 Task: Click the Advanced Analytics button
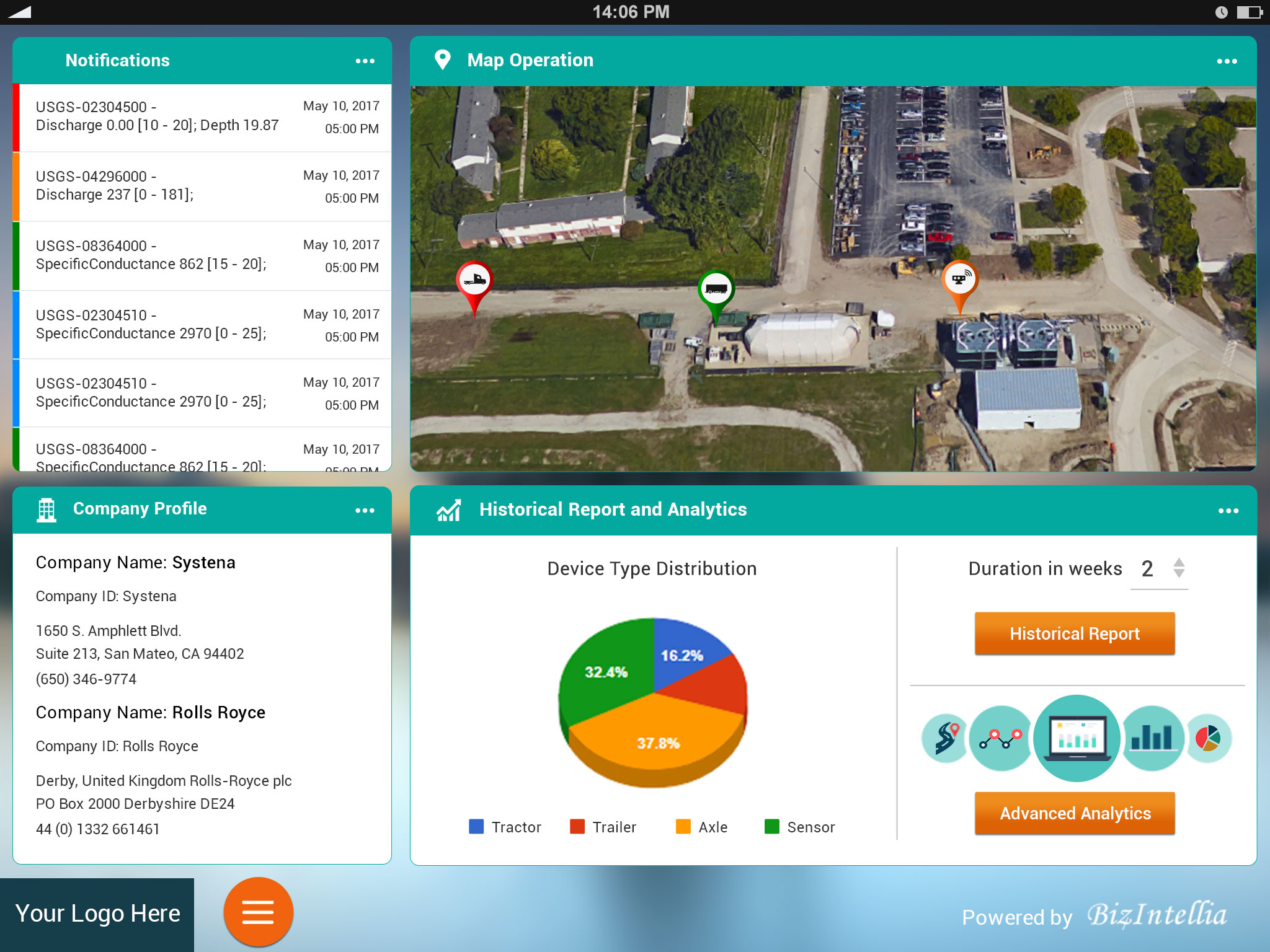tap(1075, 813)
